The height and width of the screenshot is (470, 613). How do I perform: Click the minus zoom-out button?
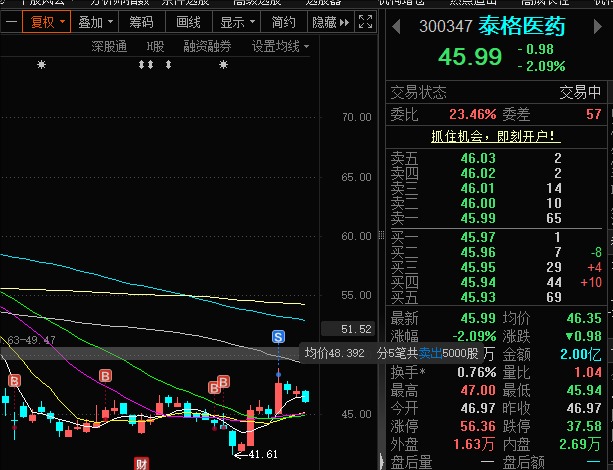11,22
